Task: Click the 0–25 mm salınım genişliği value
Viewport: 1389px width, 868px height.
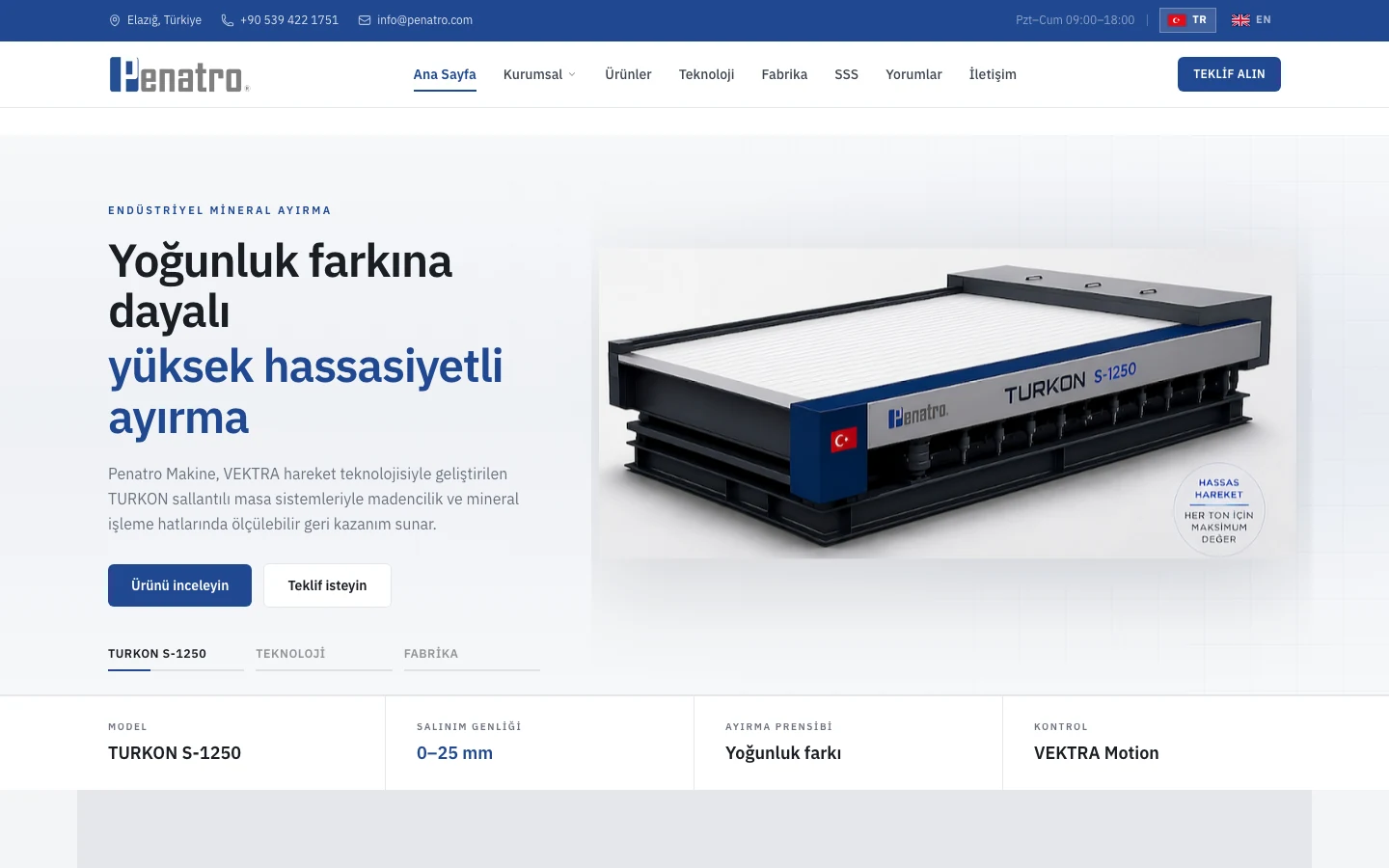Action: (x=454, y=753)
